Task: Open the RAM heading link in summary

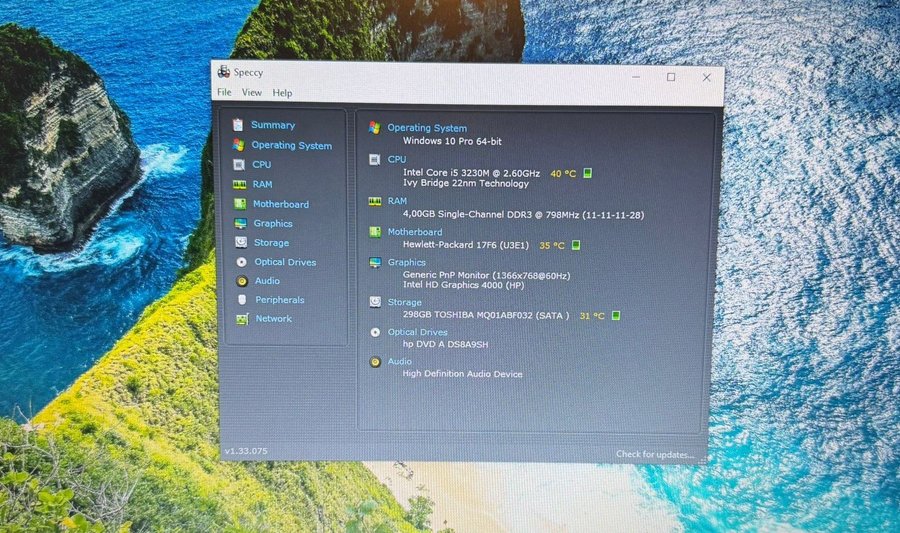Action: click(x=397, y=201)
